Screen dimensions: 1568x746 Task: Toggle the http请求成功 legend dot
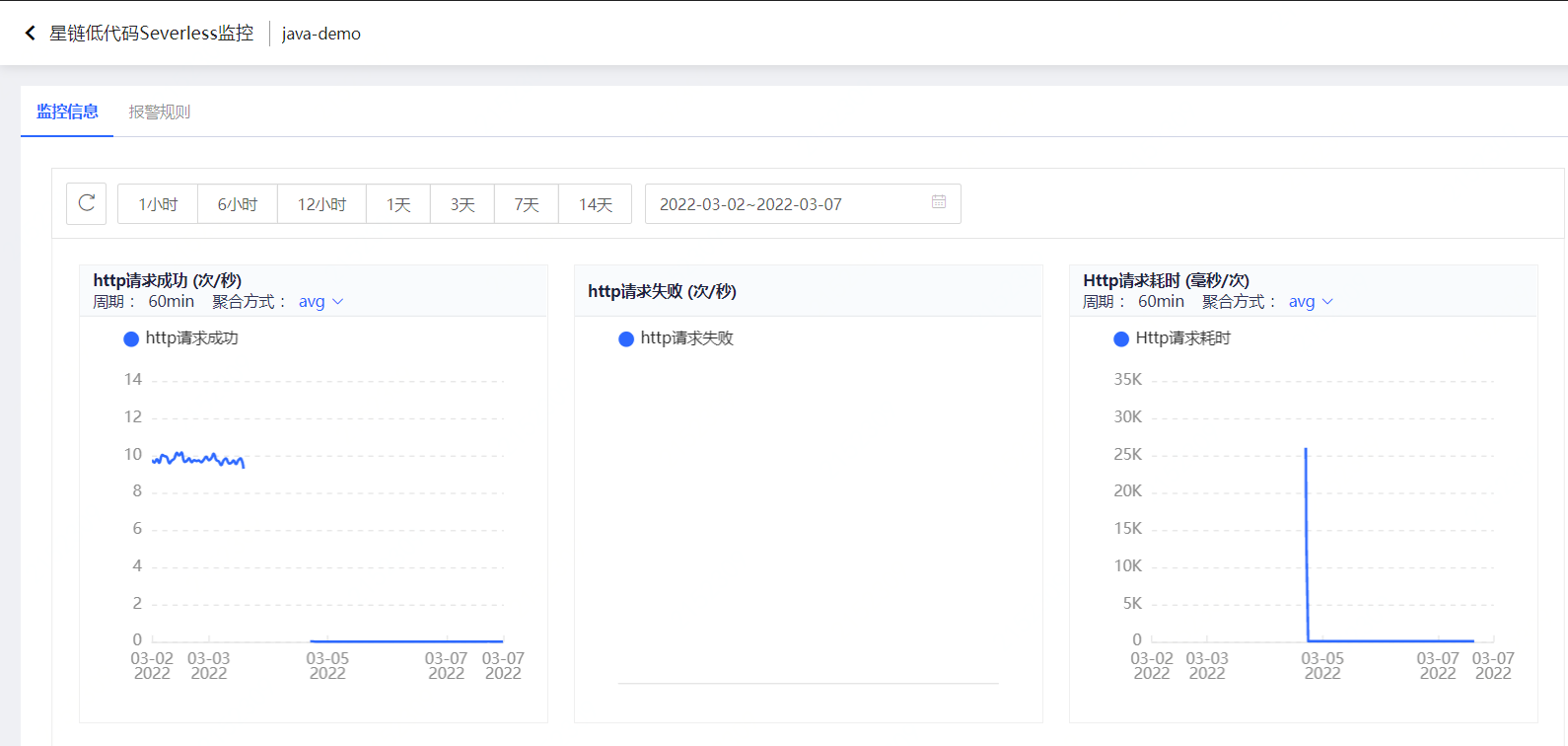(x=131, y=339)
